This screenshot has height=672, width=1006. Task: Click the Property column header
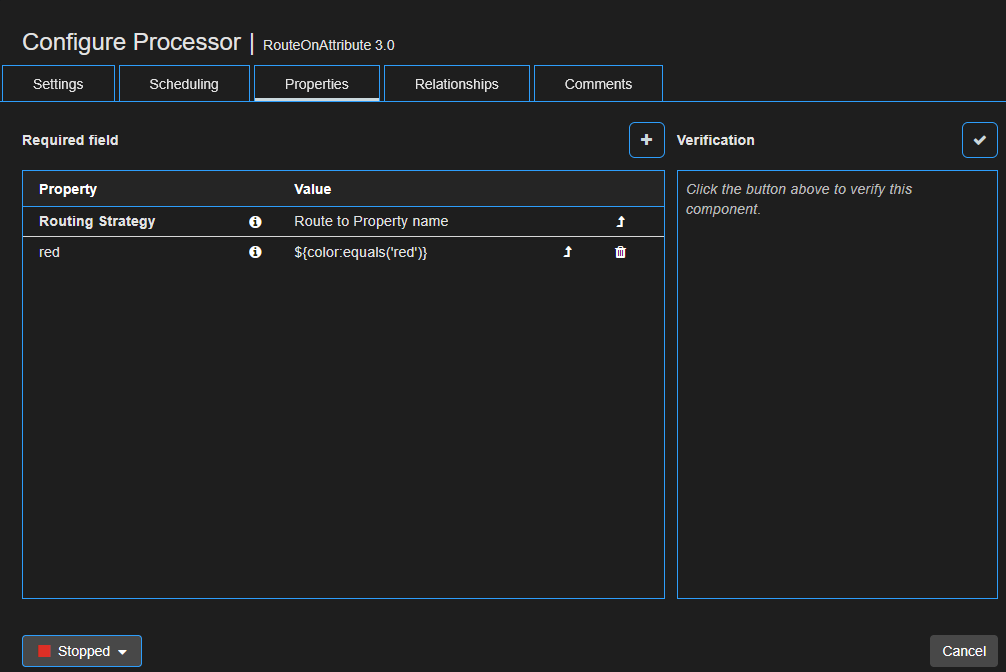pyautogui.click(x=67, y=189)
